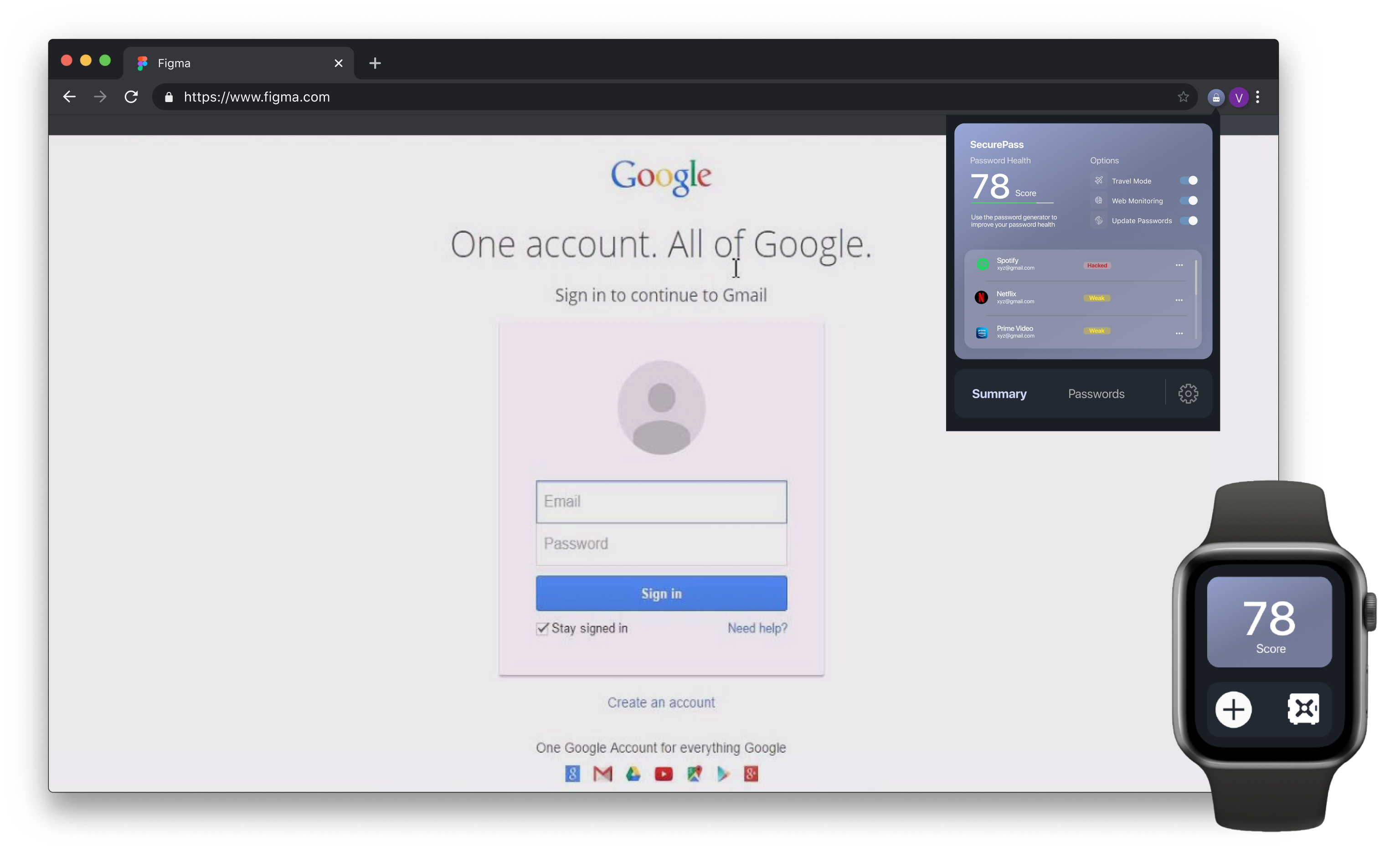
Task: Disable the Web Monitoring switch
Action: coord(1189,200)
